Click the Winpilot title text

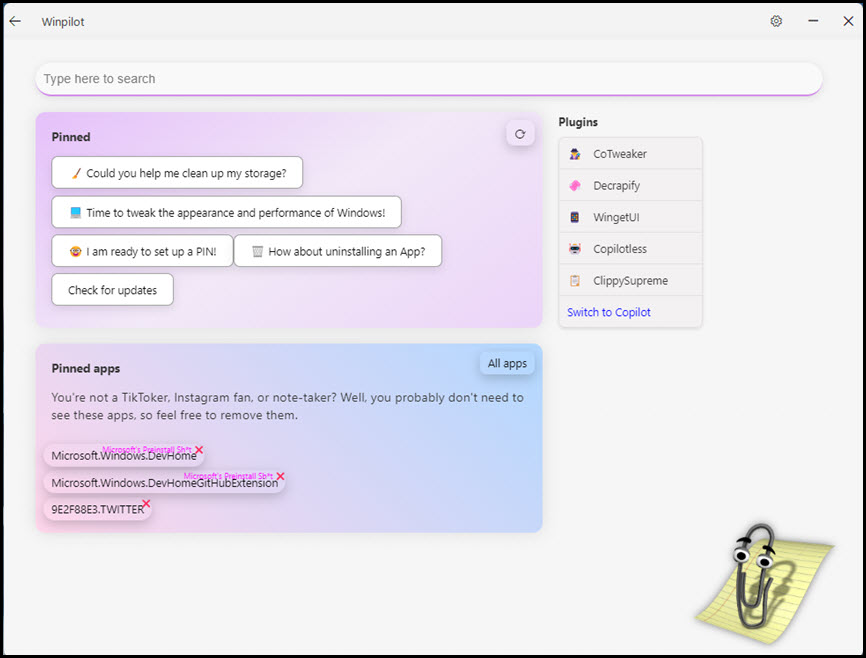click(63, 22)
